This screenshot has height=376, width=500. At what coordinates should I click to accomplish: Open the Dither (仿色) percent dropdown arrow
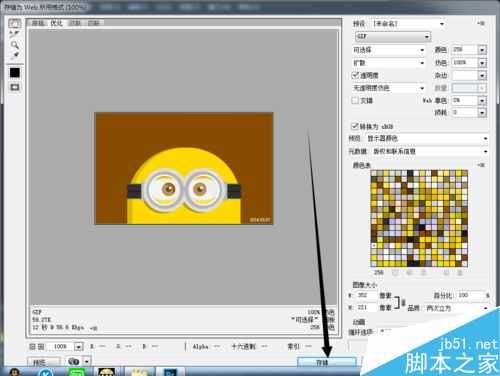[482, 63]
